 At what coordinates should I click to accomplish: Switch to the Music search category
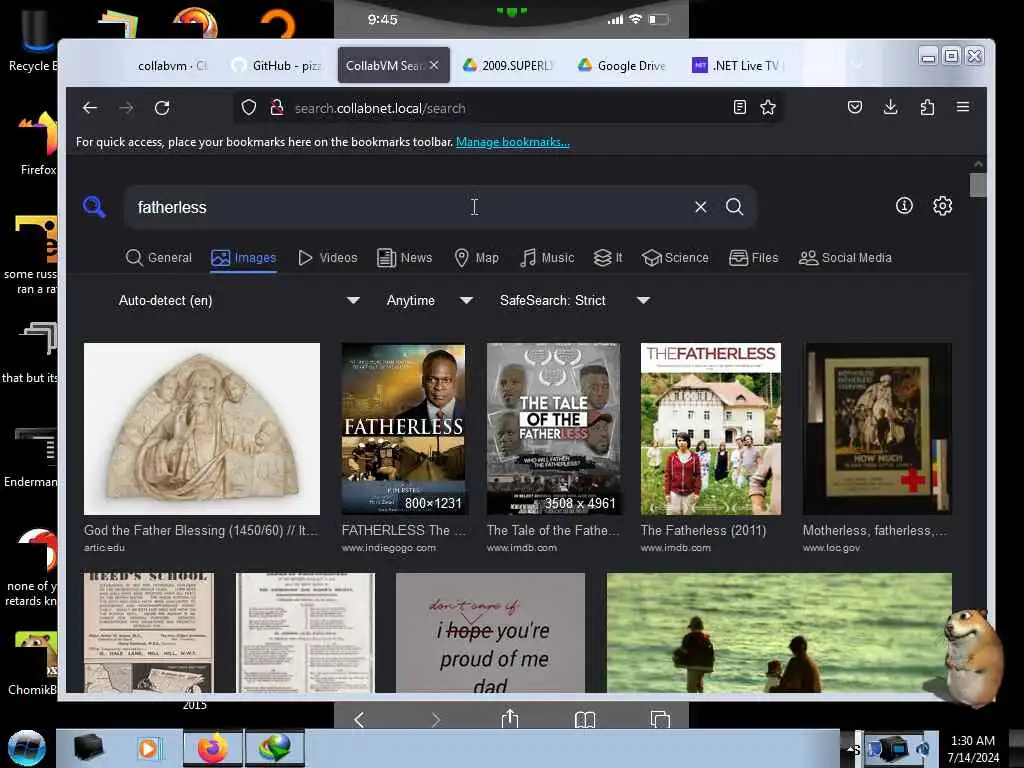[x=547, y=258]
